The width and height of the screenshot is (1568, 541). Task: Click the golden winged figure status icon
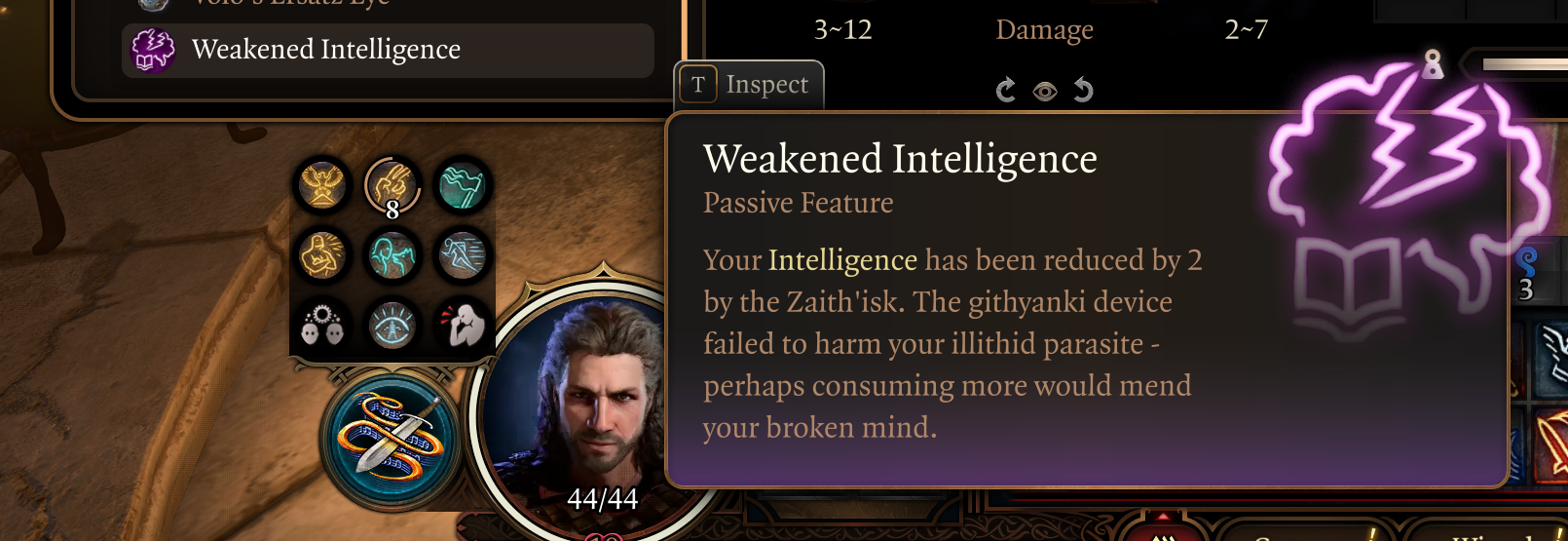tap(322, 184)
